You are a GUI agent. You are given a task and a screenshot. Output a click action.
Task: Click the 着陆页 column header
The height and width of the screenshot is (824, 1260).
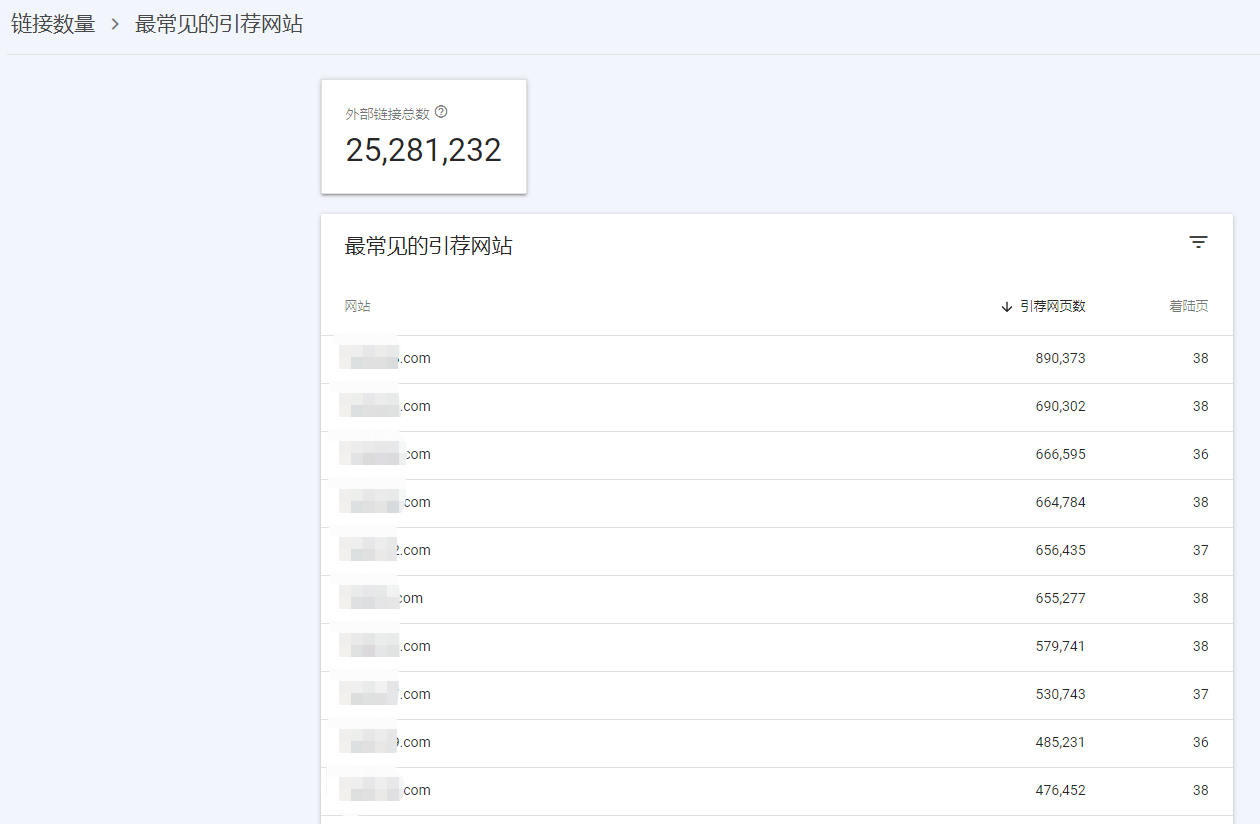[1188, 306]
